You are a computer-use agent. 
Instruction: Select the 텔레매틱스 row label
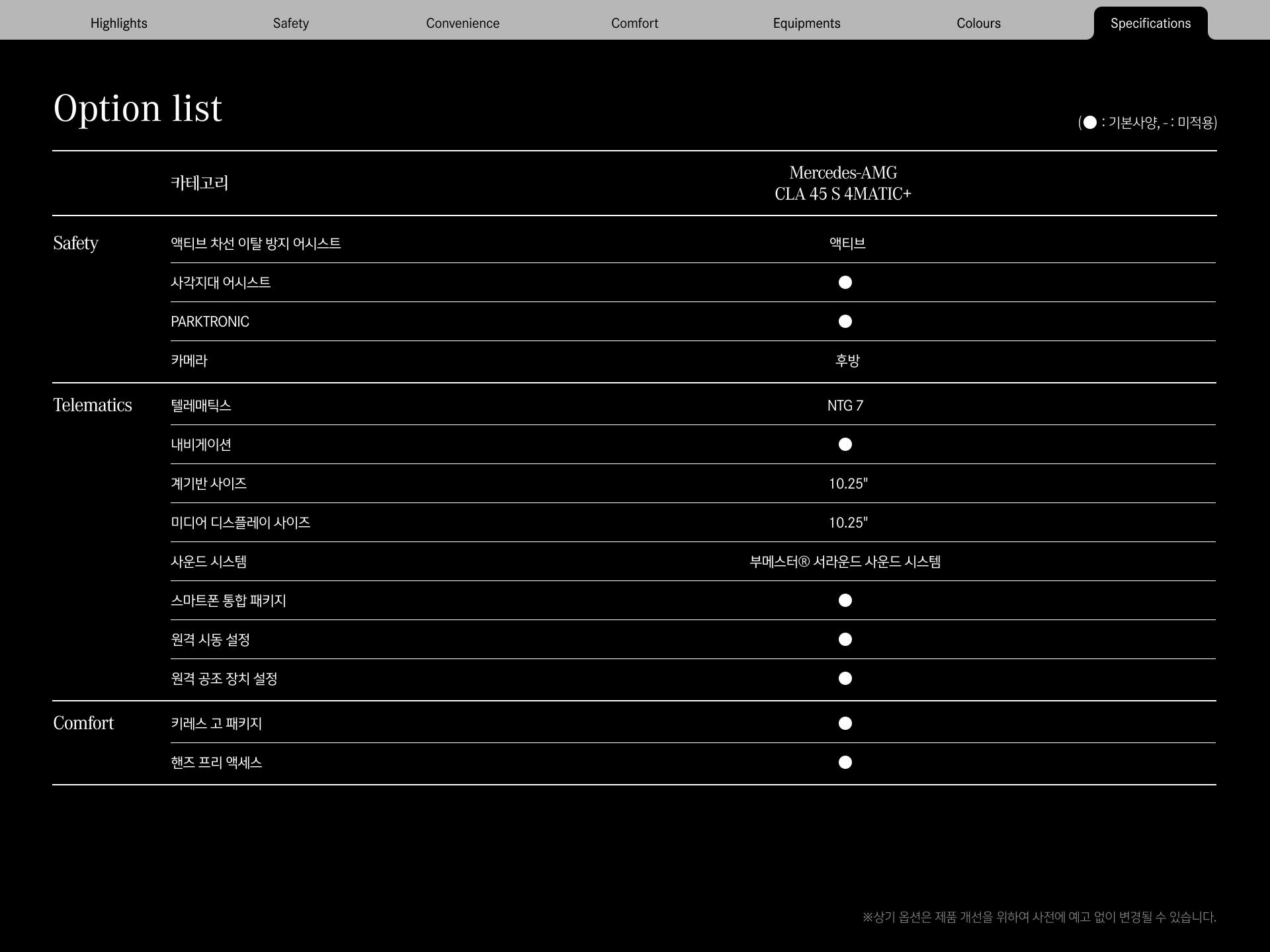coord(201,405)
